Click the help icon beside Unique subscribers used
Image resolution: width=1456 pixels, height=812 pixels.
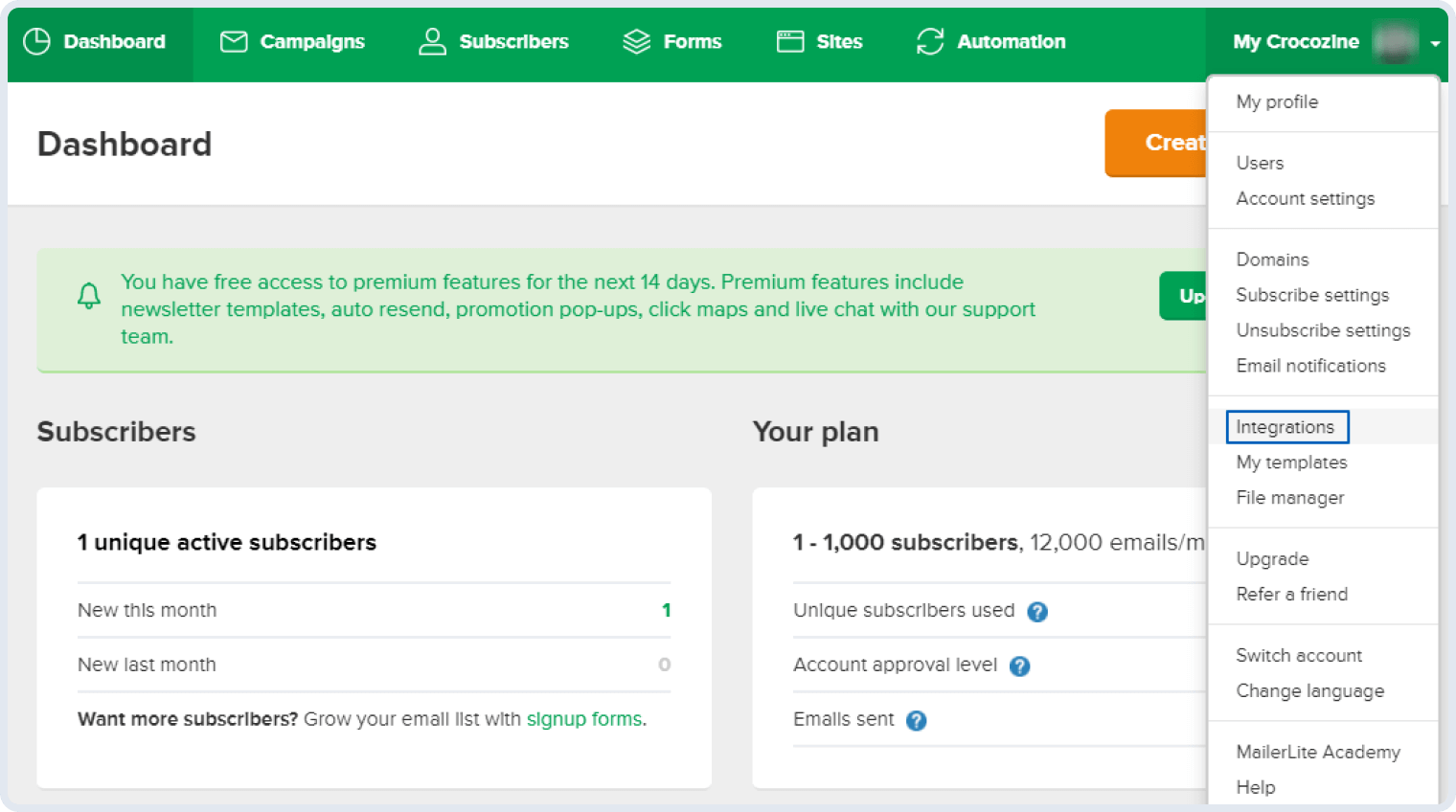tap(1037, 611)
